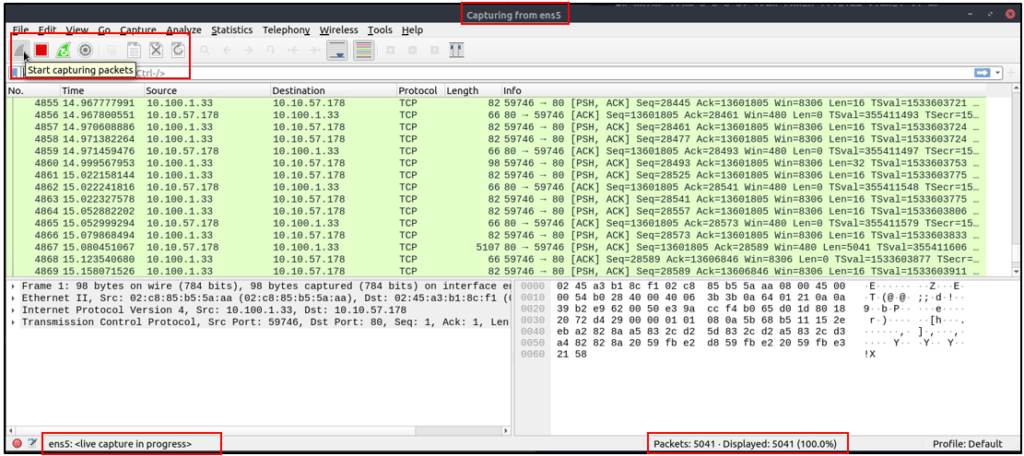Open the expert information indicator in status bar
Screen dimensions: 1024x456
tap(18, 443)
